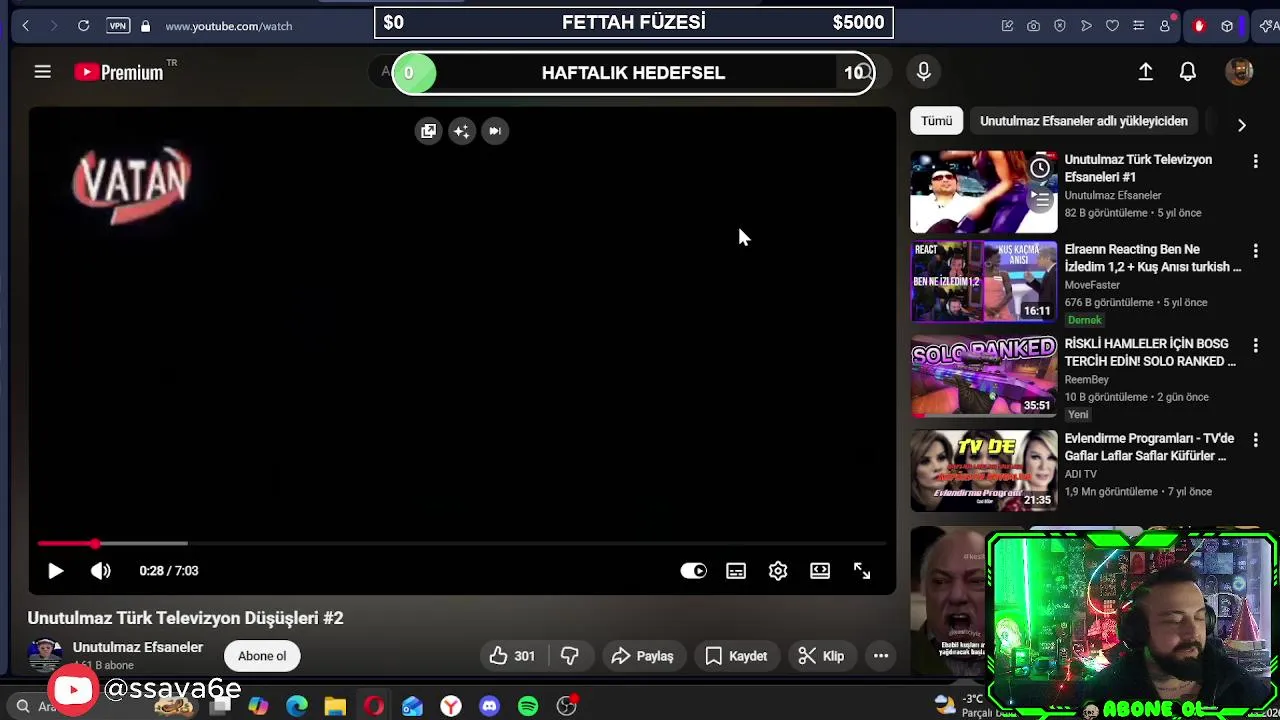Image resolution: width=1280 pixels, height=720 pixels.
Task: Show more filter chips with right chevron
Action: click(1242, 125)
